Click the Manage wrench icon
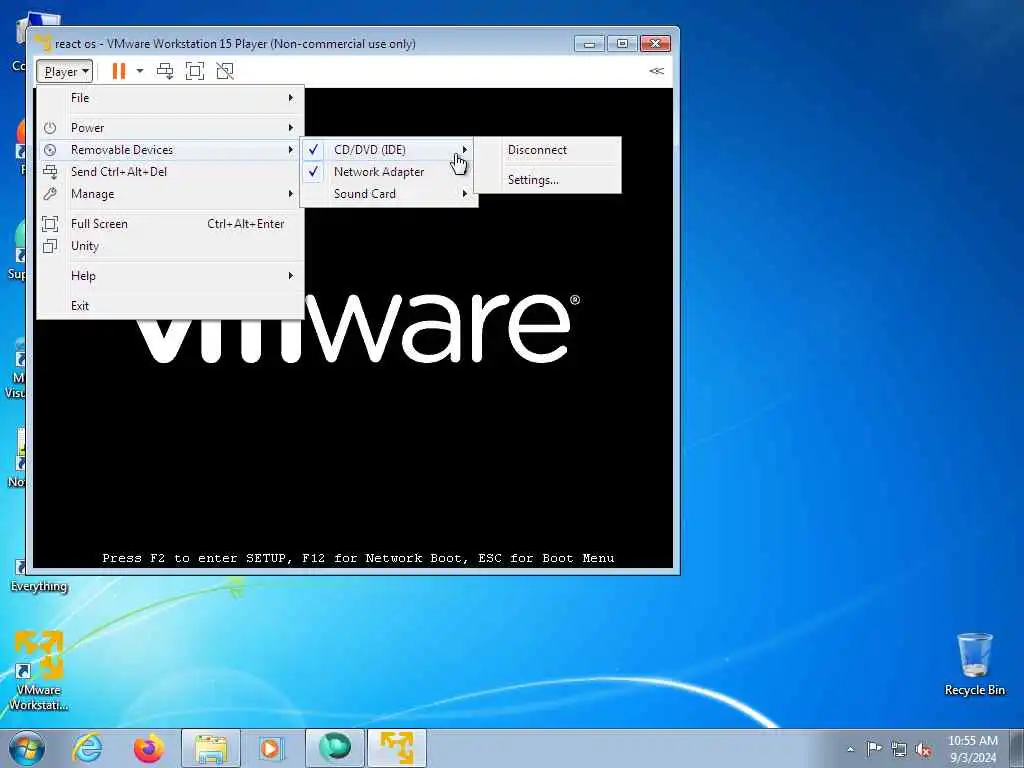This screenshot has height=768, width=1024. pyautogui.click(x=50, y=194)
